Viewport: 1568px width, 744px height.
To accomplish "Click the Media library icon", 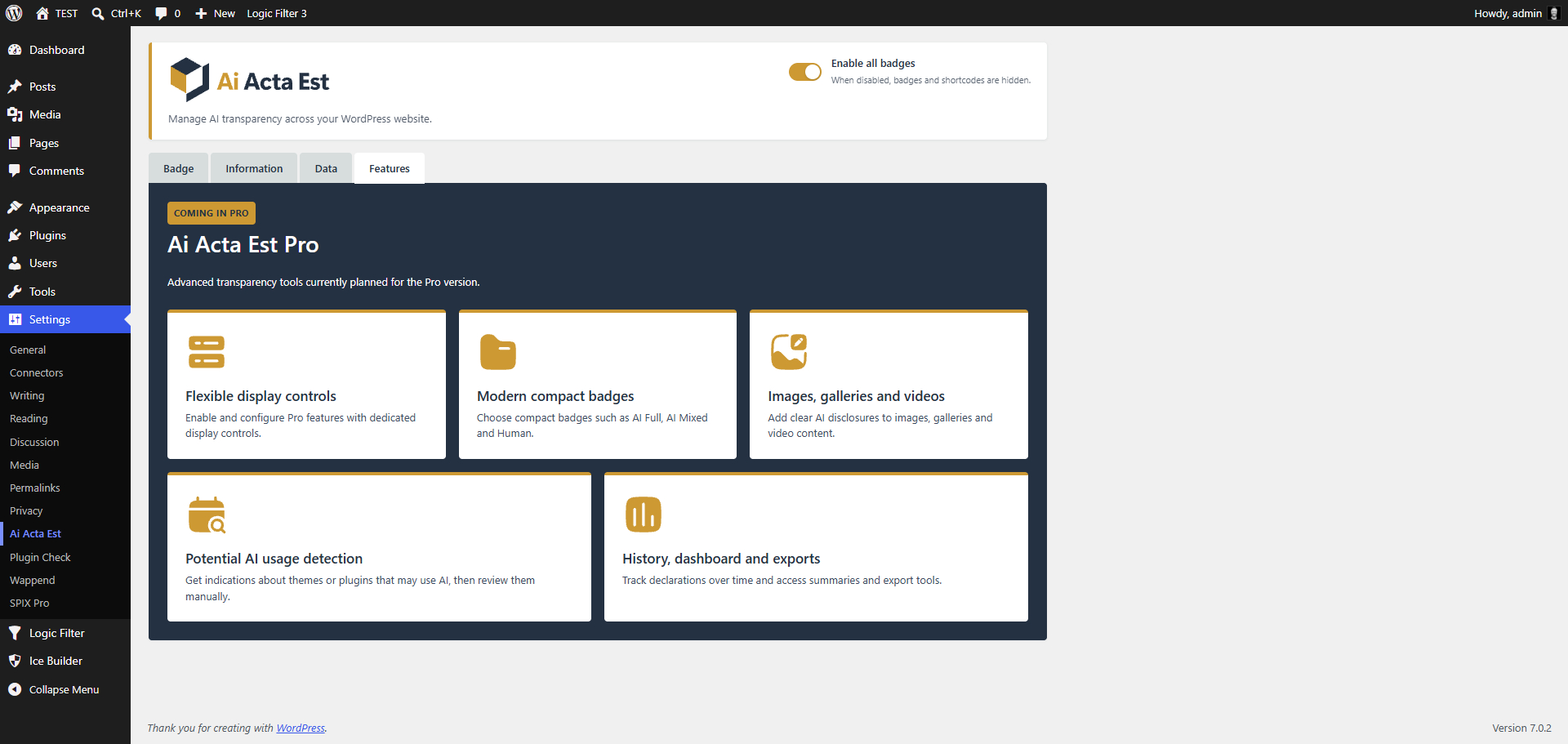I will pyautogui.click(x=15, y=114).
